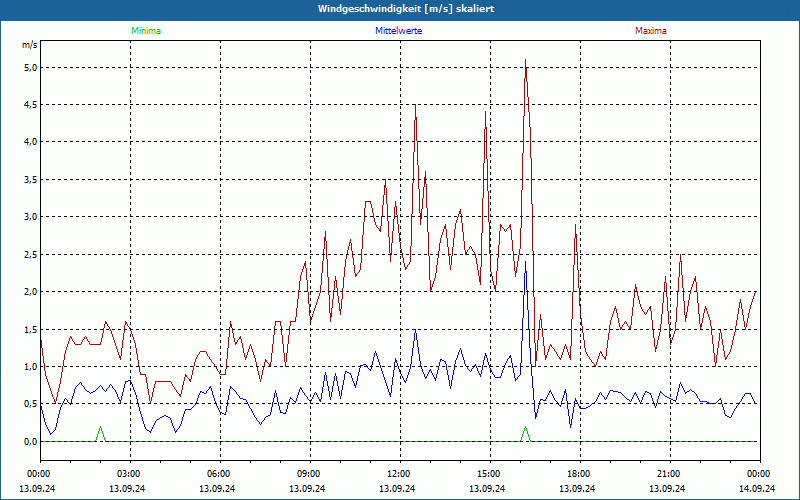Click the 1,0 y-axis value
The height and width of the screenshot is (500, 800).
point(31,366)
